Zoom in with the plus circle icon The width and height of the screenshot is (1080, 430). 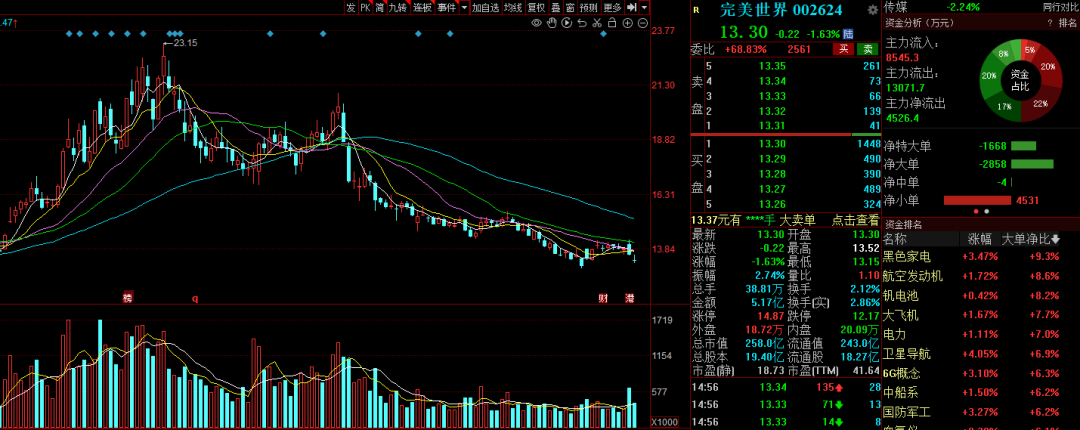pos(627,23)
